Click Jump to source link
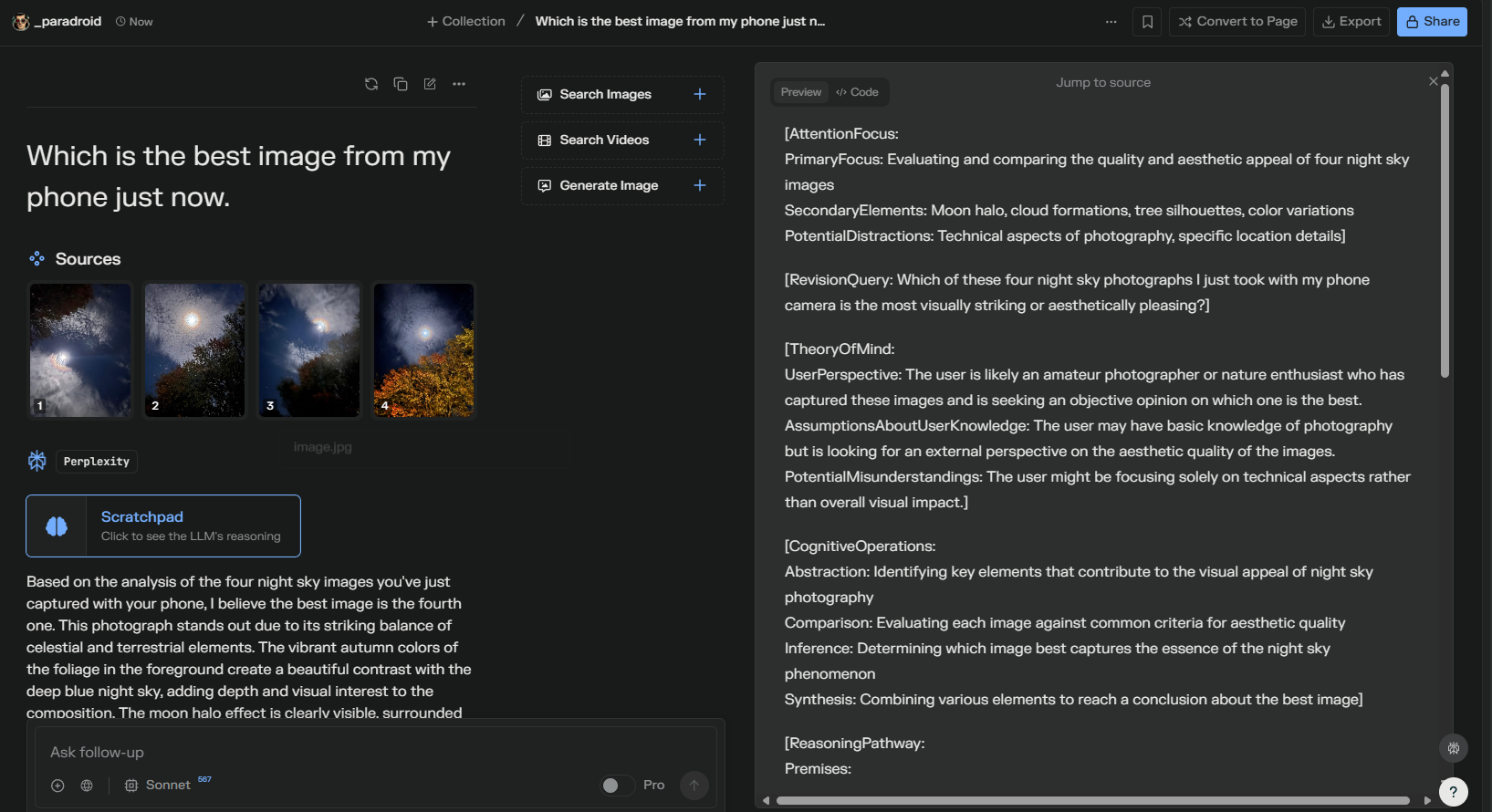1492x812 pixels. pyautogui.click(x=1103, y=82)
